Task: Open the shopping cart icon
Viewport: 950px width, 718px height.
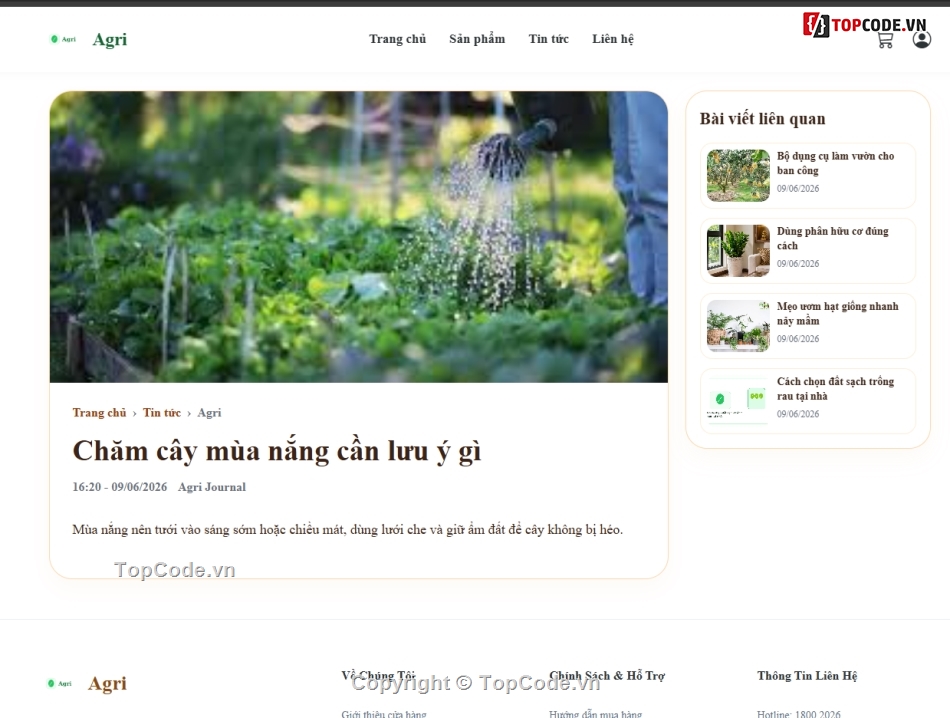Action: coord(885,40)
